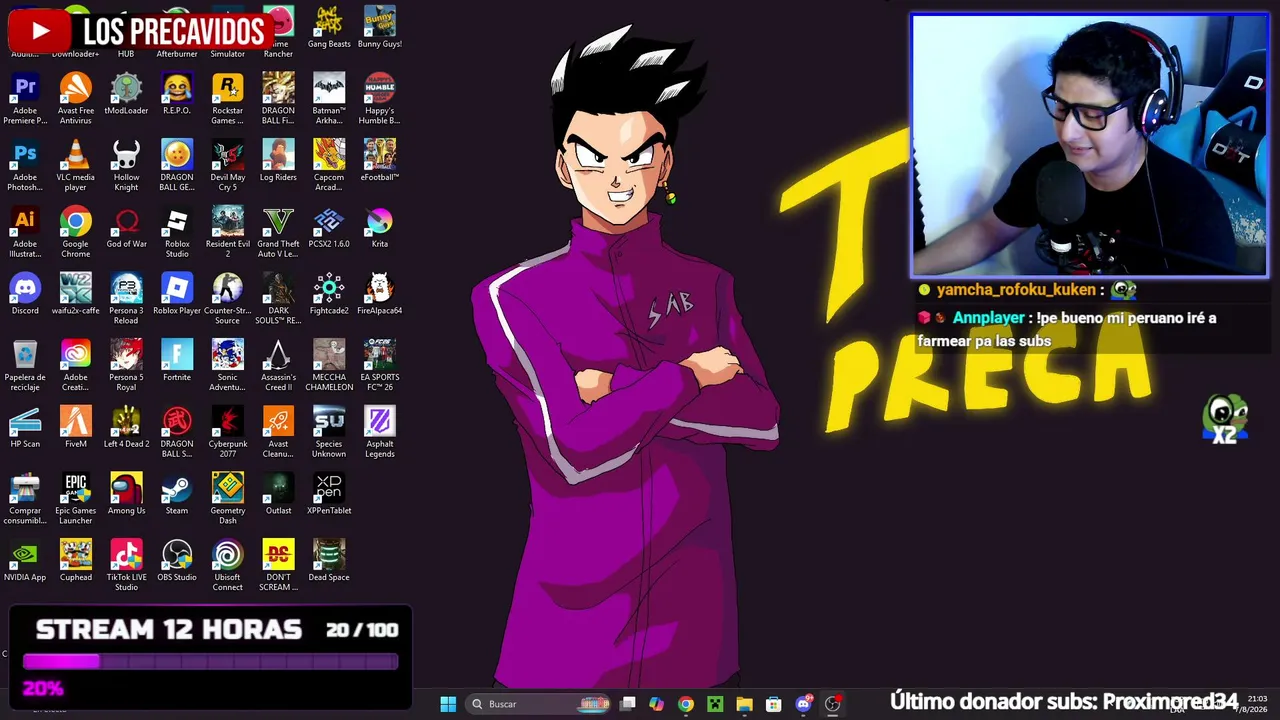Viewport: 1280px width, 720px height.
Task: Select the Log Riders desktop icon
Action: (x=278, y=161)
